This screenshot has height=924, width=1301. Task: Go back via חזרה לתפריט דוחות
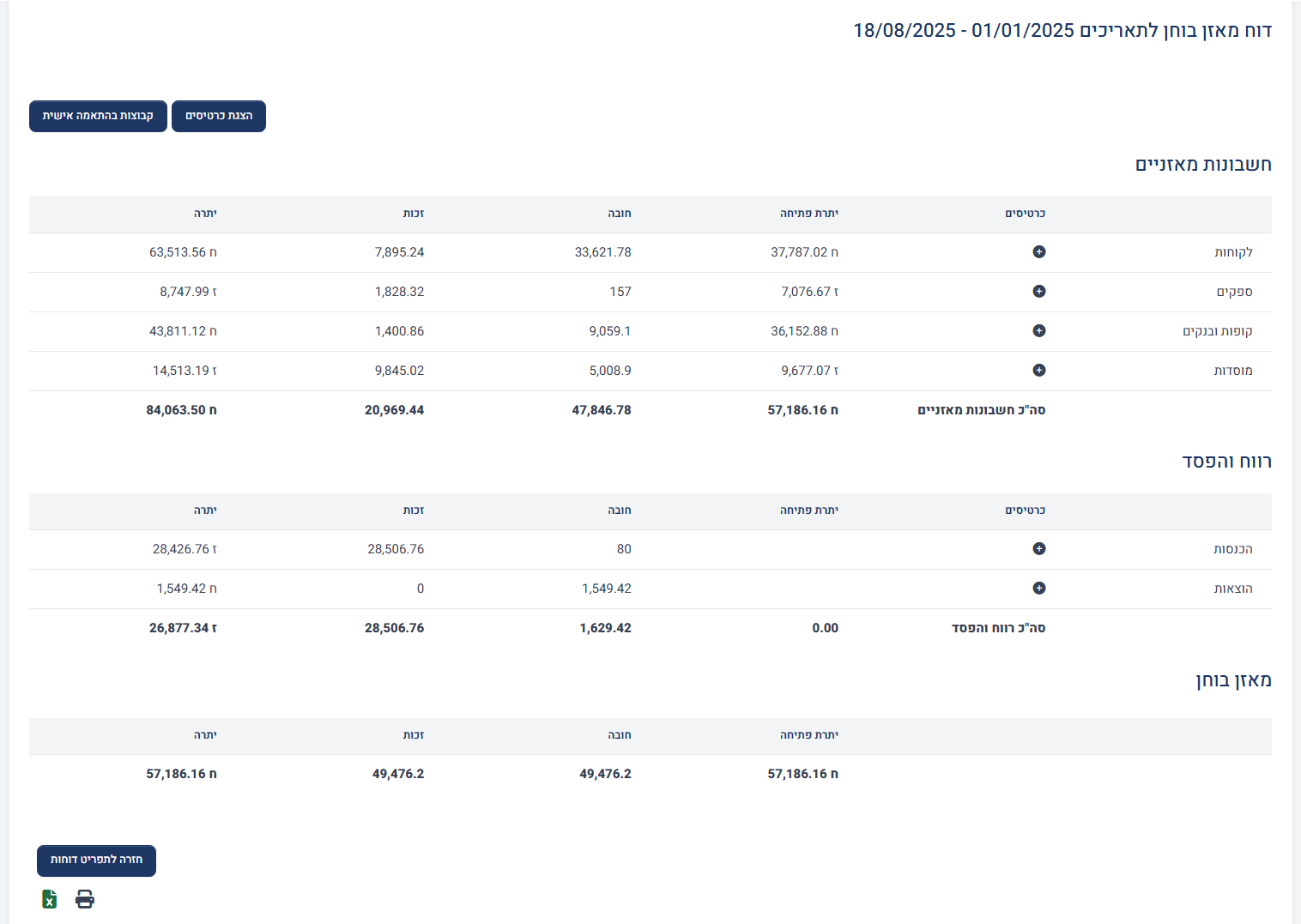96,860
